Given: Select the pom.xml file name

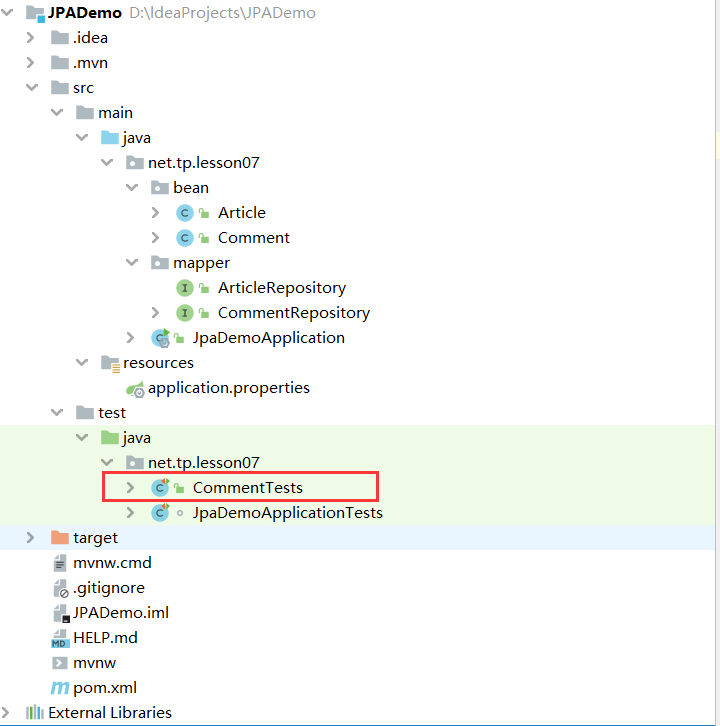Looking at the screenshot, I should click(105, 688).
